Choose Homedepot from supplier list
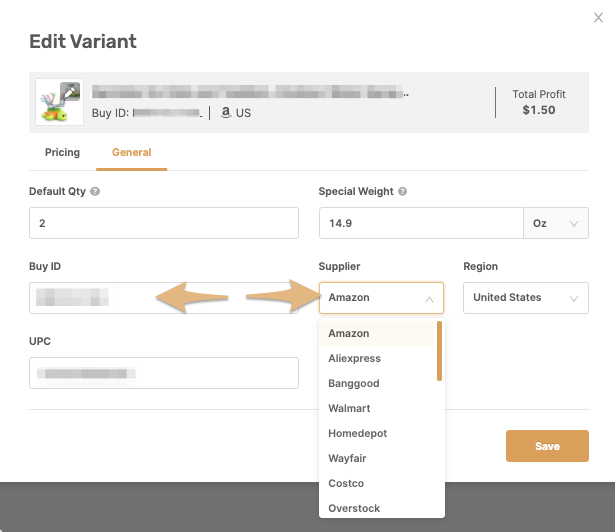The image size is (615, 532). tap(378, 434)
